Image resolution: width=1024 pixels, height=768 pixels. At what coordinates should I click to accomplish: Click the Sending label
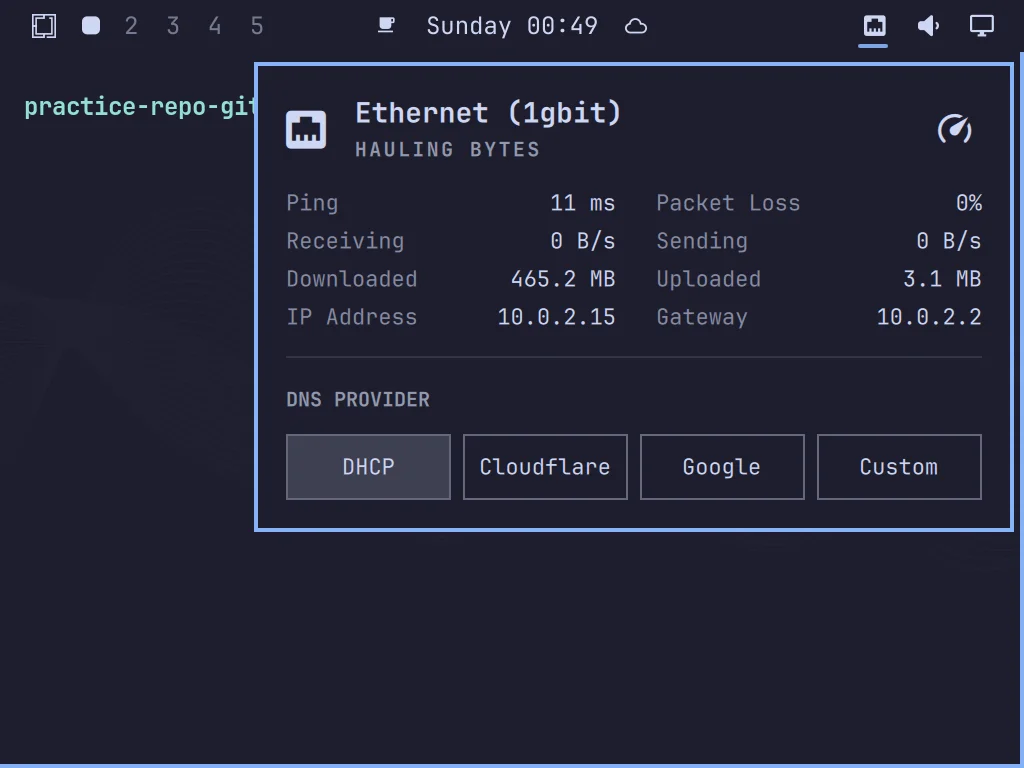click(x=701, y=241)
